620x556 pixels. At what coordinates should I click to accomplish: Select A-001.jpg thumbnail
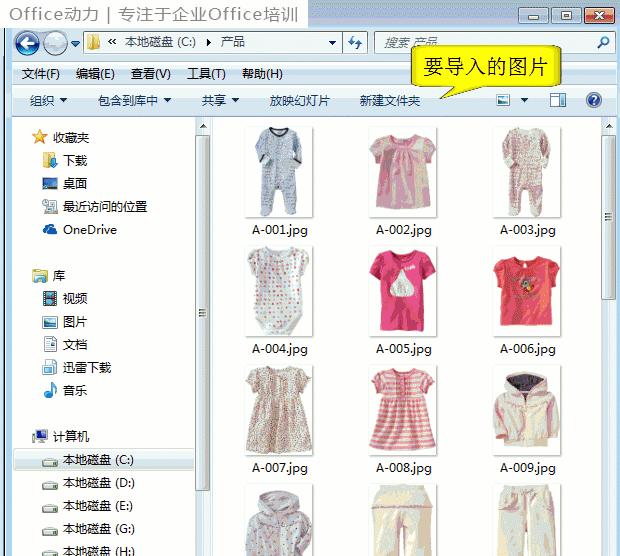pos(279,172)
